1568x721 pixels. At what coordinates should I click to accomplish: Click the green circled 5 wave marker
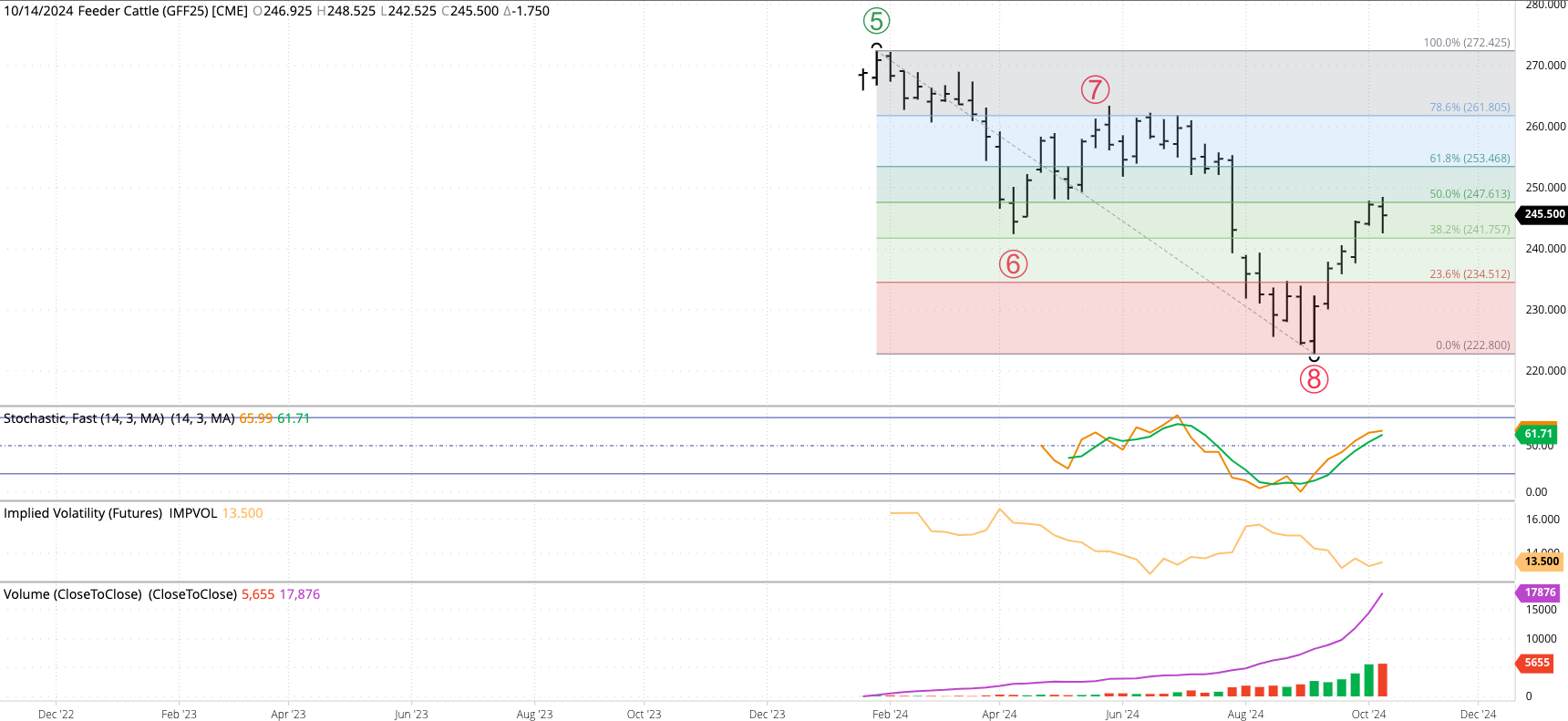point(876,21)
